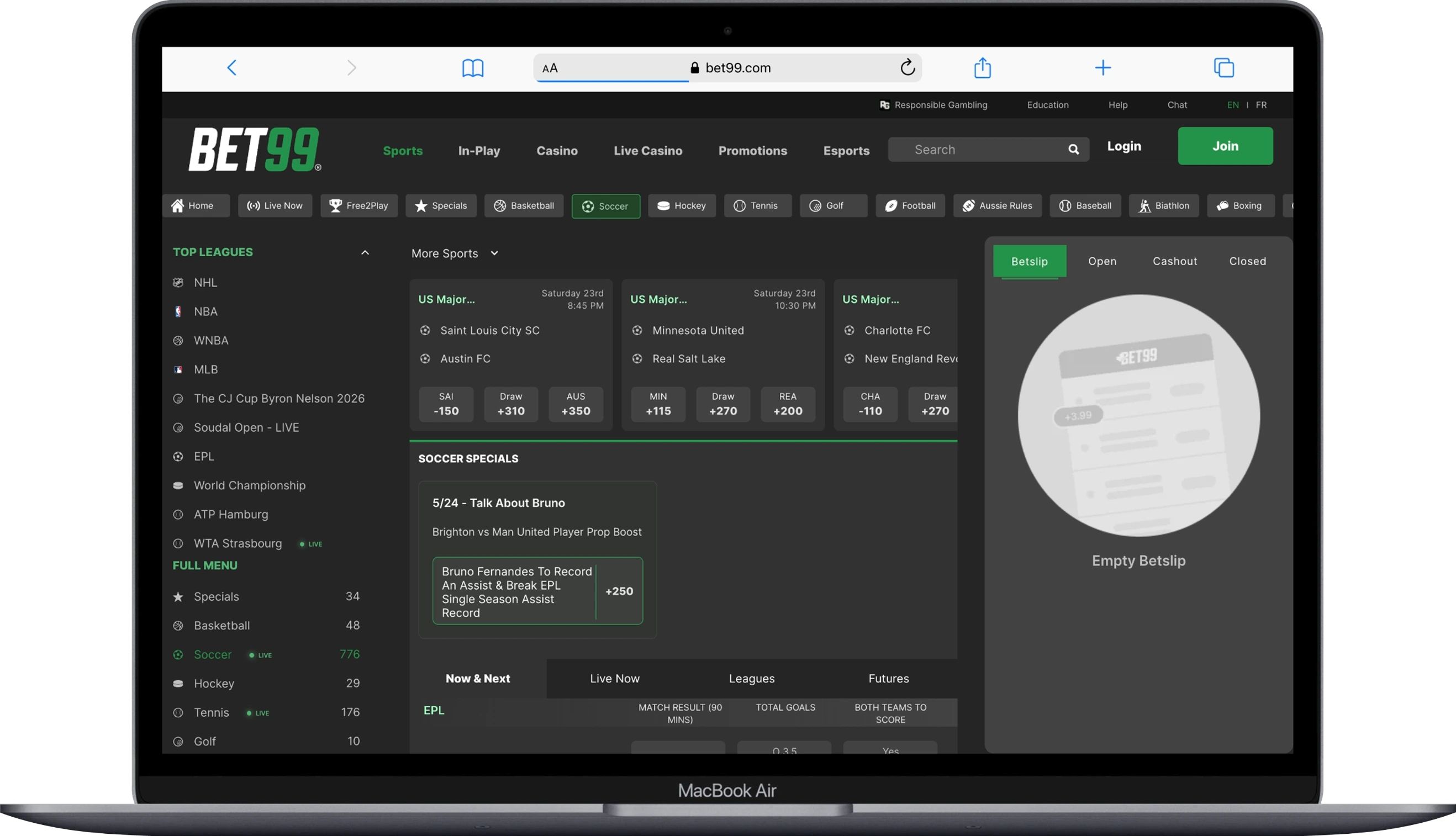Choose Football in the sports bar
1456x836 pixels.
click(910, 205)
